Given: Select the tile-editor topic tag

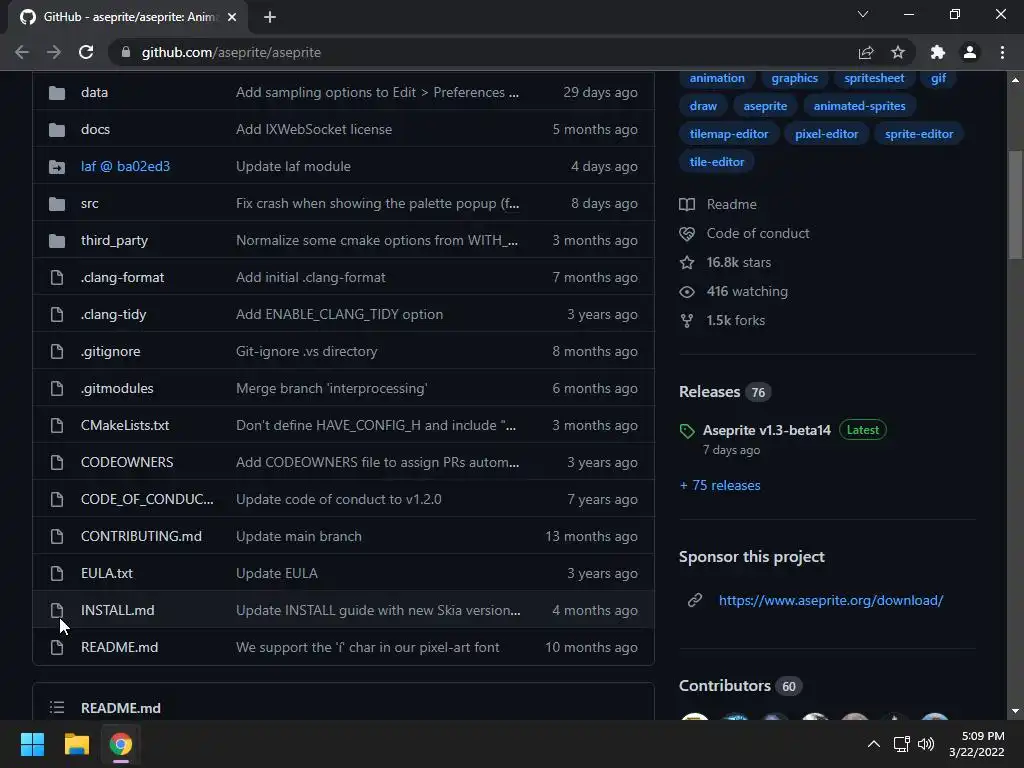Looking at the screenshot, I should (716, 161).
